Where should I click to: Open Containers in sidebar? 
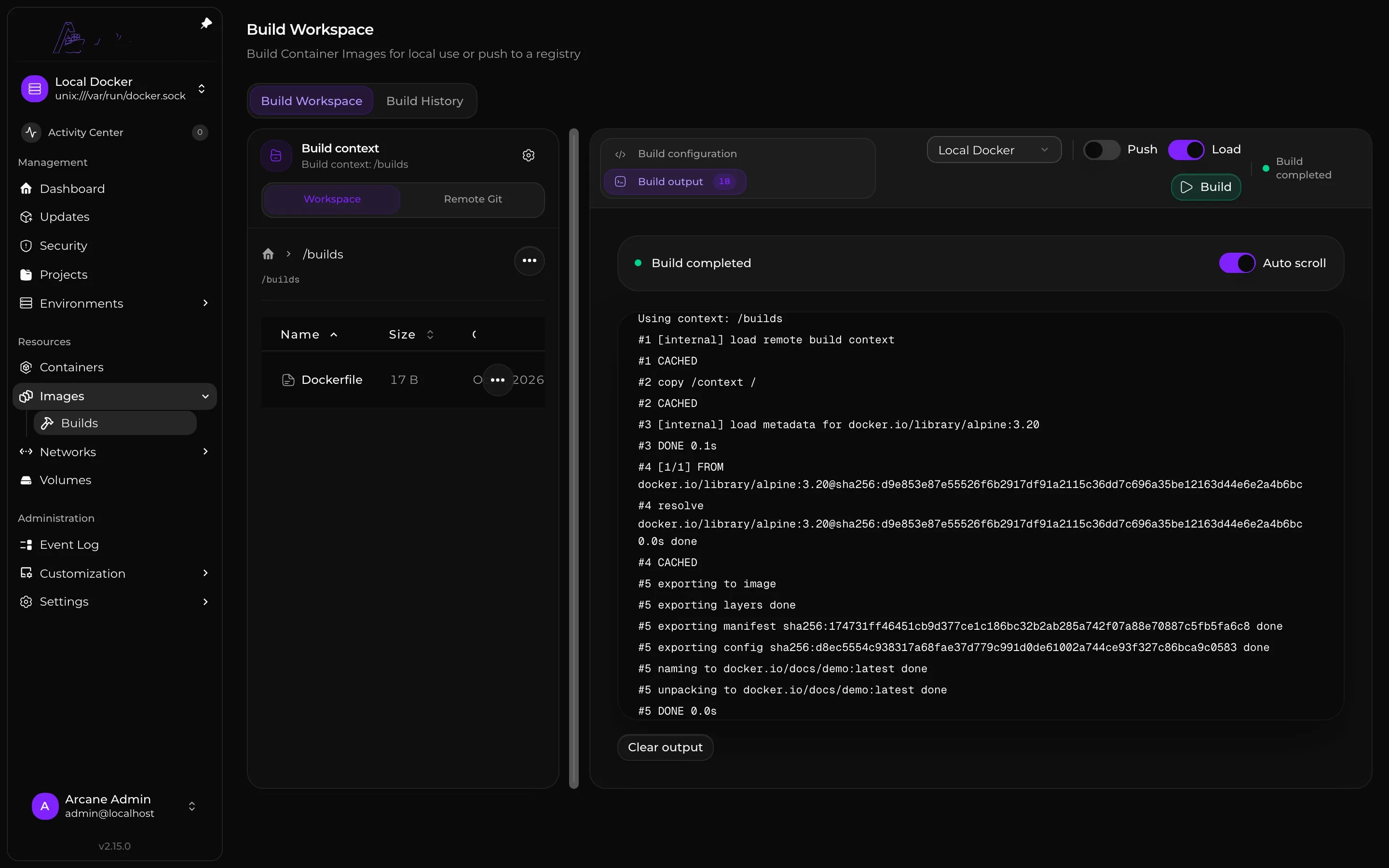[x=115, y=367]
